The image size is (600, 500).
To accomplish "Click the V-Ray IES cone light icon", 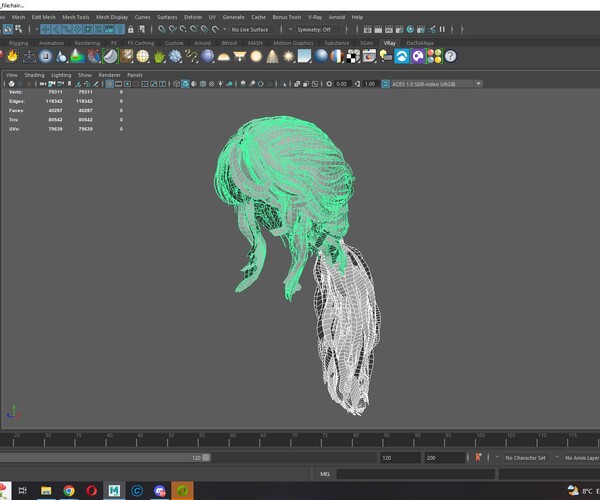I will coord(272,57).
